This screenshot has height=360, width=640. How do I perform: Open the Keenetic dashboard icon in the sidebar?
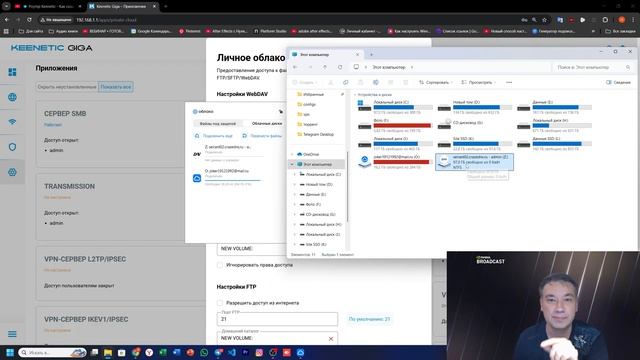tap(12, 72)
